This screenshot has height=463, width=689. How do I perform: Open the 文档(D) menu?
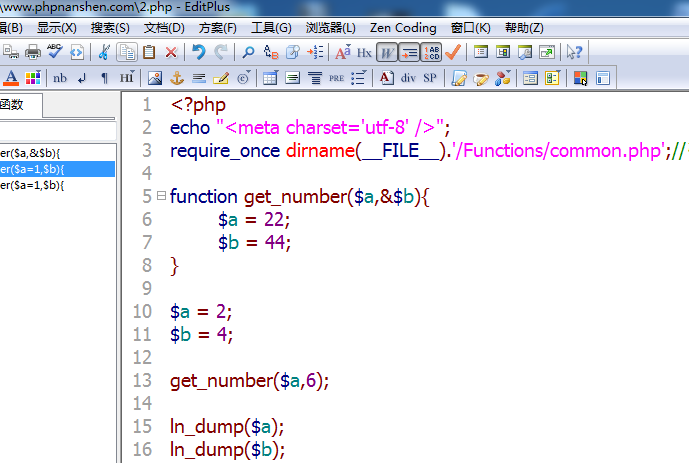pyautogui.click(x=164, y=28)
